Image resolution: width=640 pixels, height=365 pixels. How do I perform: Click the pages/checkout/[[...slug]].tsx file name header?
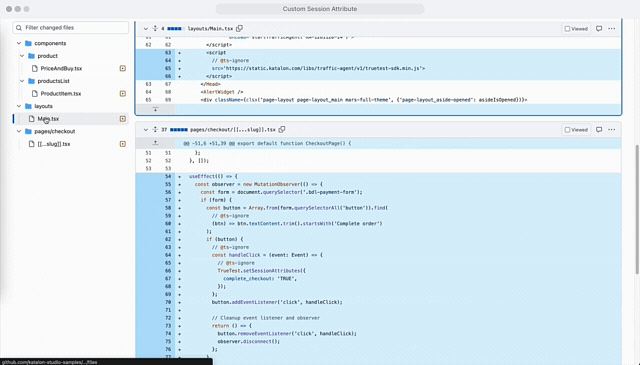point(233,130)
